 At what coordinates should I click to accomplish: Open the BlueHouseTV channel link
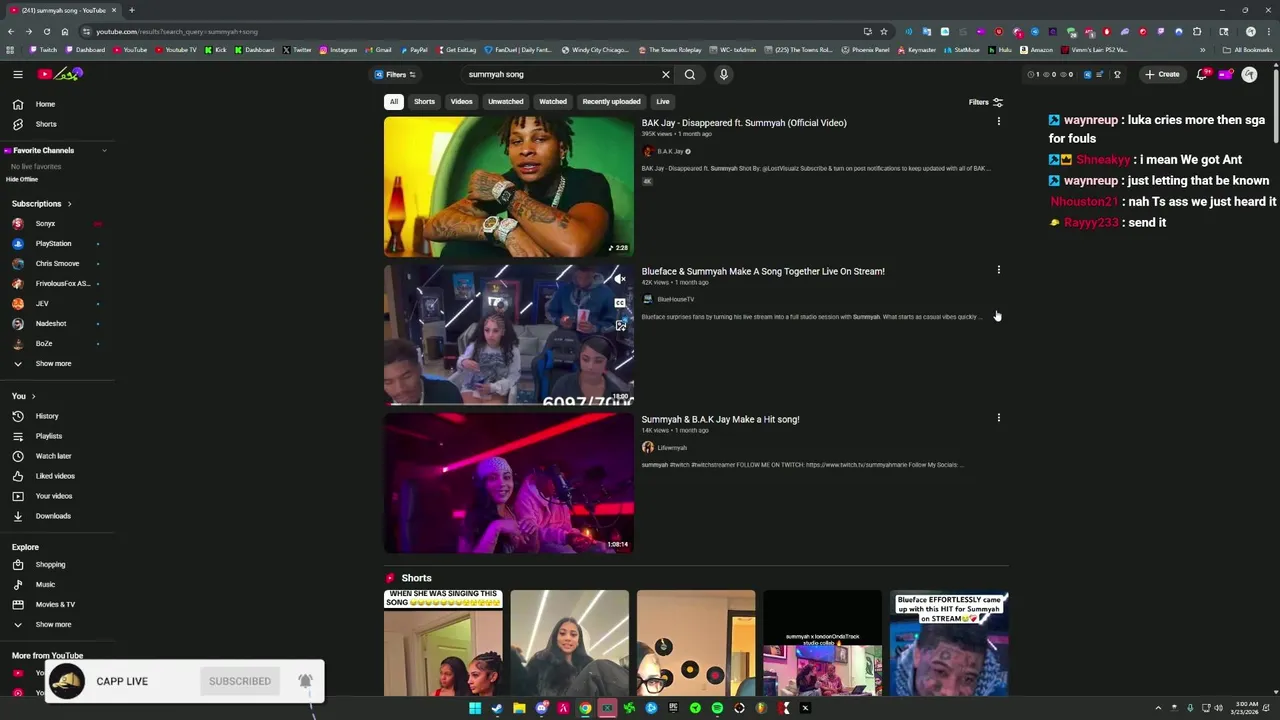675,299
